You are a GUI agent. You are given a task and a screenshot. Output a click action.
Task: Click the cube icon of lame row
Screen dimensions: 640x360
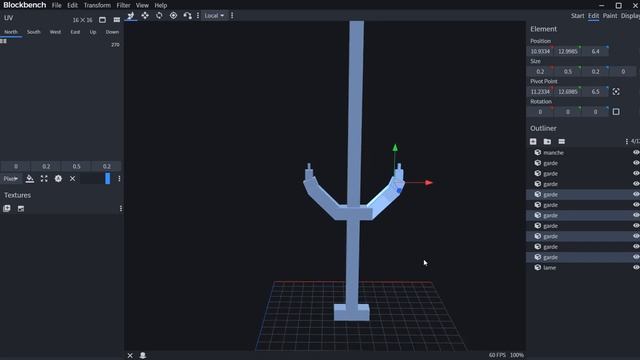click(538, 267)
